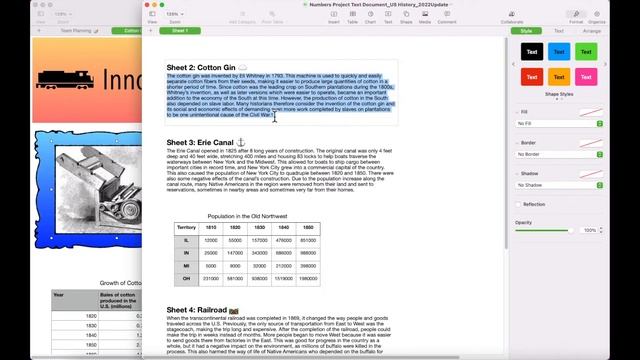The width and height of the screenshot is (640, 360).
Task: Collapse the Fill section disclosure
Action: click(517, 112)
